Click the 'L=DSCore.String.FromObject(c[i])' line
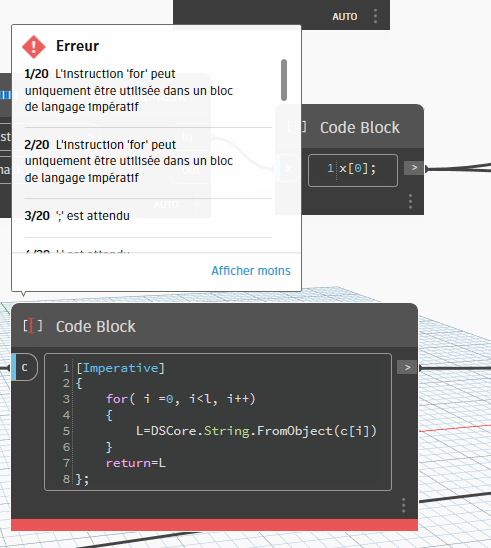The image size is (491, 548). click(256, 431)
